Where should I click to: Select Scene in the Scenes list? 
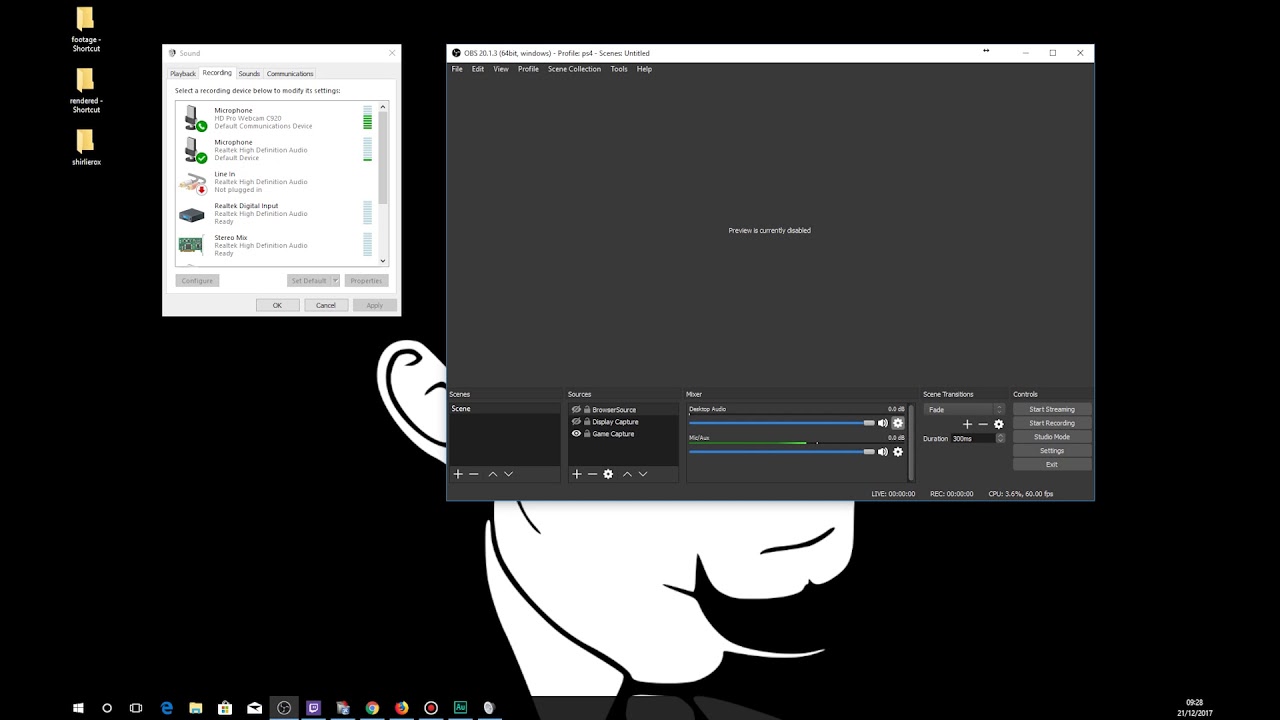(x=504, y=409)
